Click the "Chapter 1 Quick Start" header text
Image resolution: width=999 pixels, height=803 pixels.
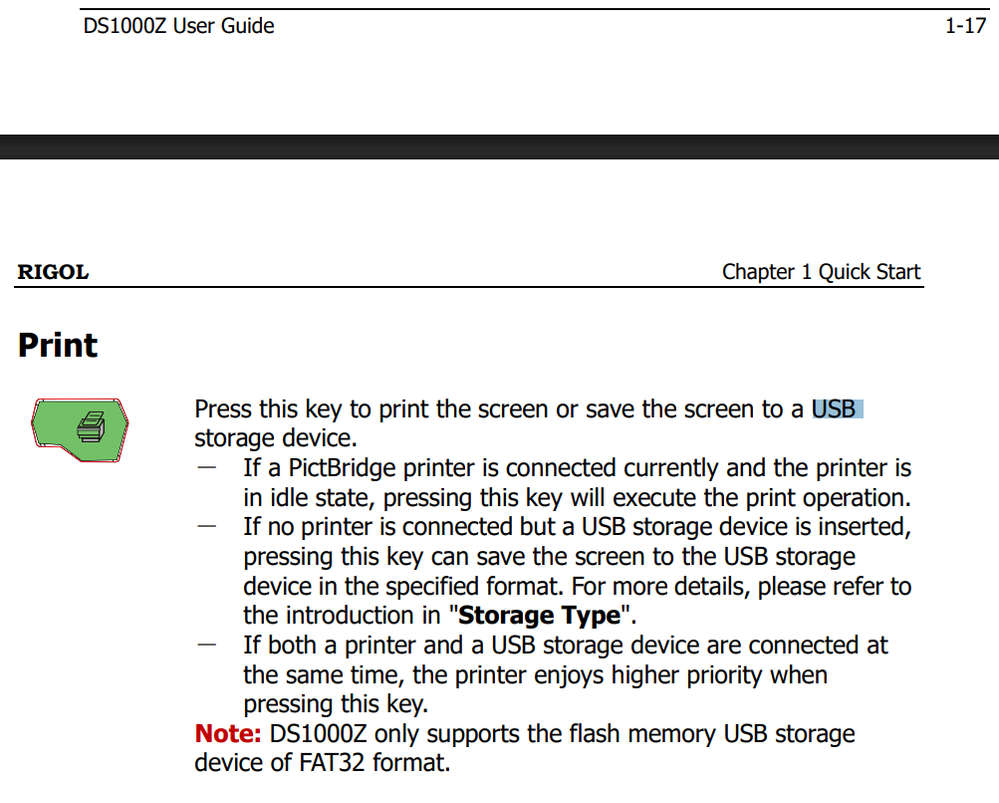(821, 272)
